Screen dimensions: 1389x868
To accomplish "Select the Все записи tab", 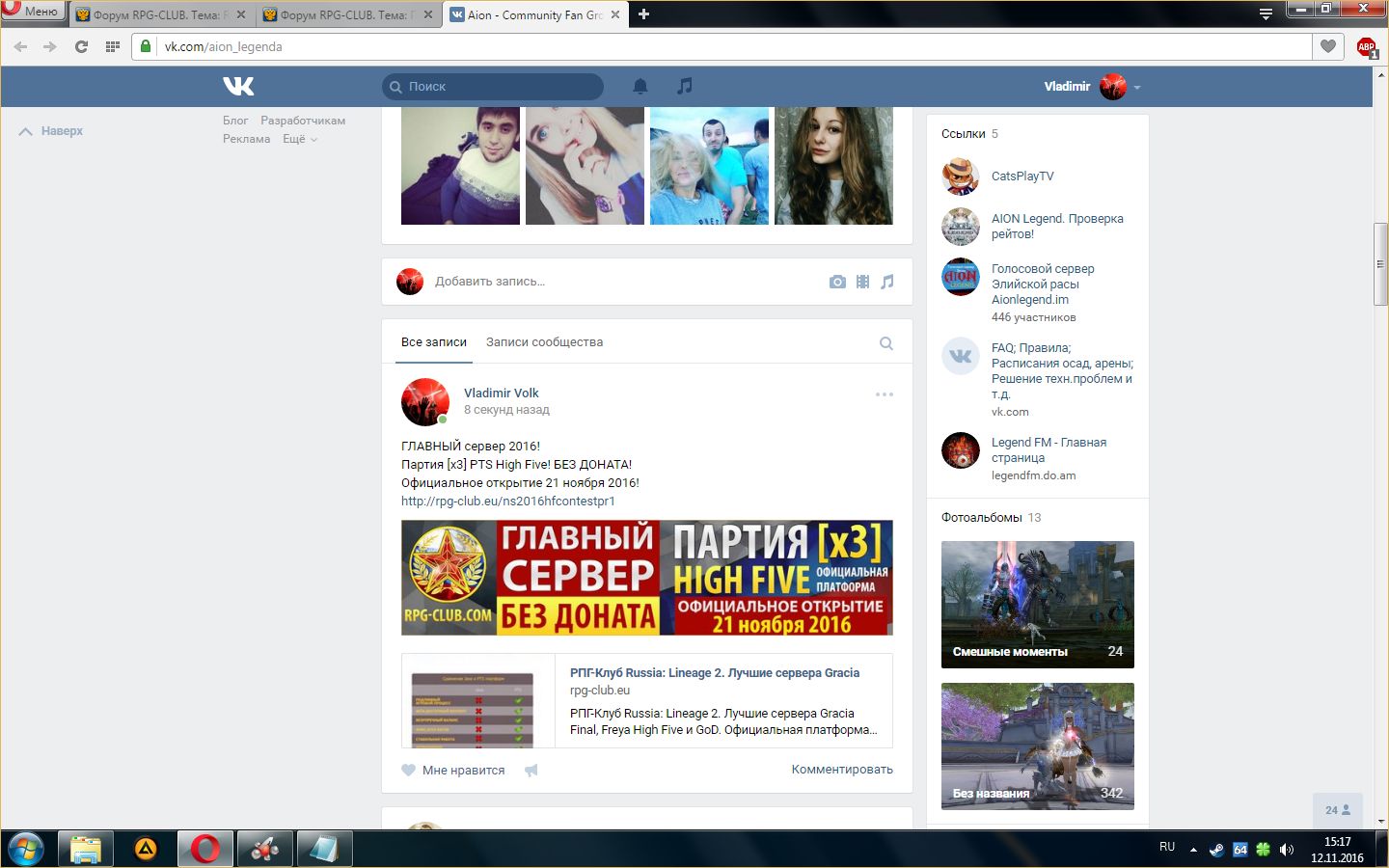I will point(434,342).
